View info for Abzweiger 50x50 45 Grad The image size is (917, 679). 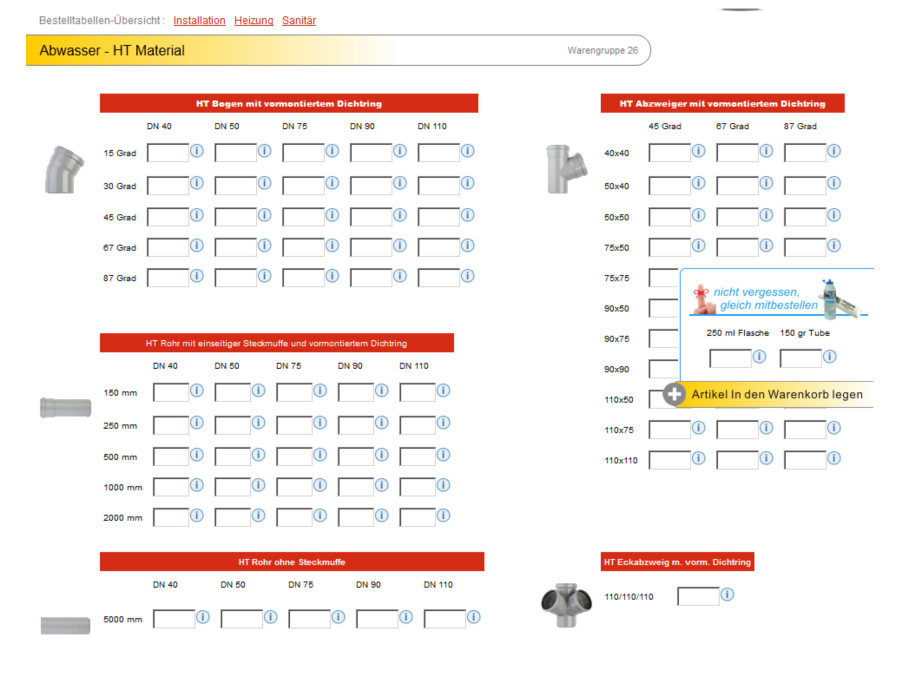pos(699,215)
